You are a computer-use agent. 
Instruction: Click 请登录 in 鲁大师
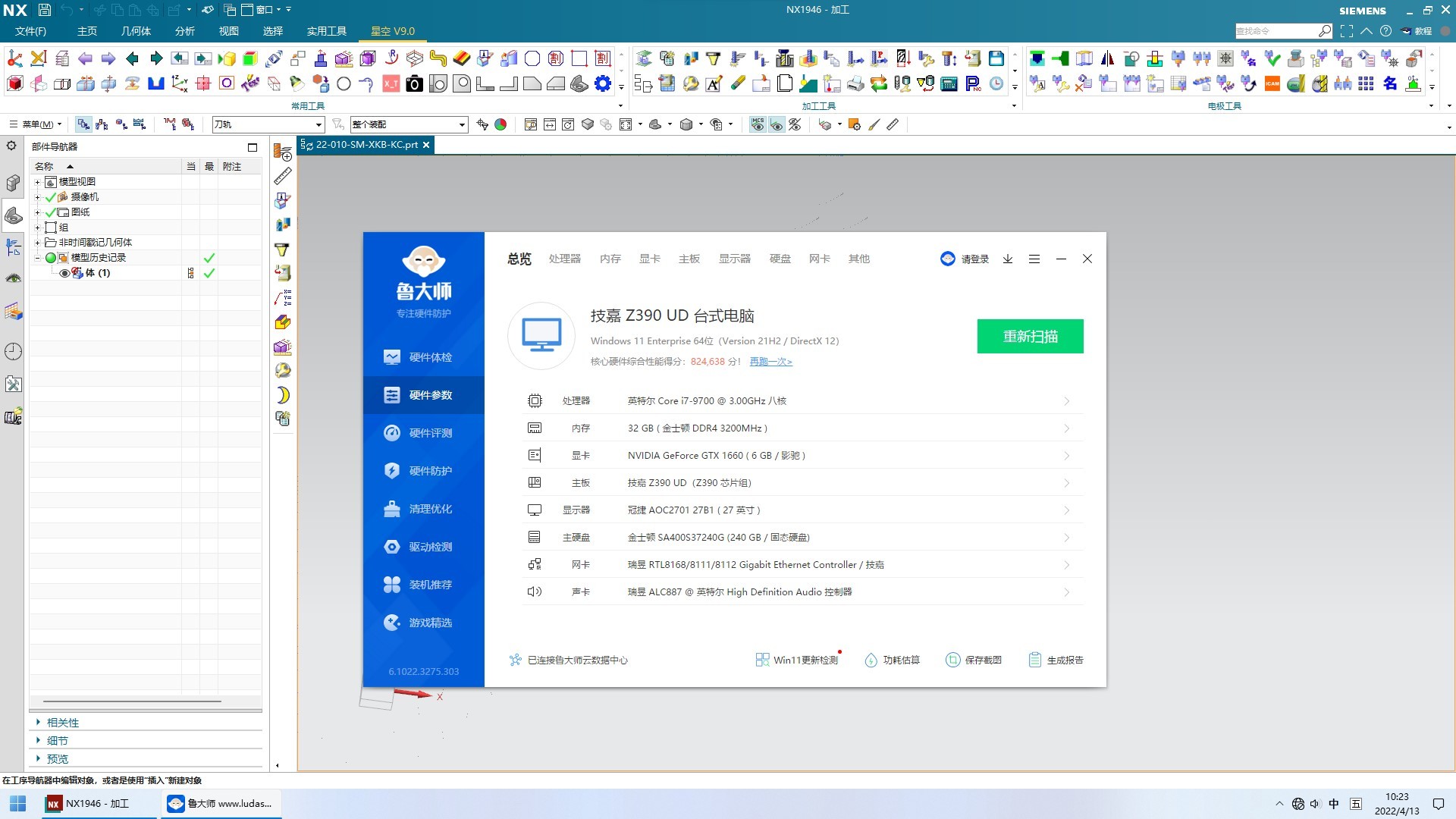pyautogui.click(x=974, y=259)
